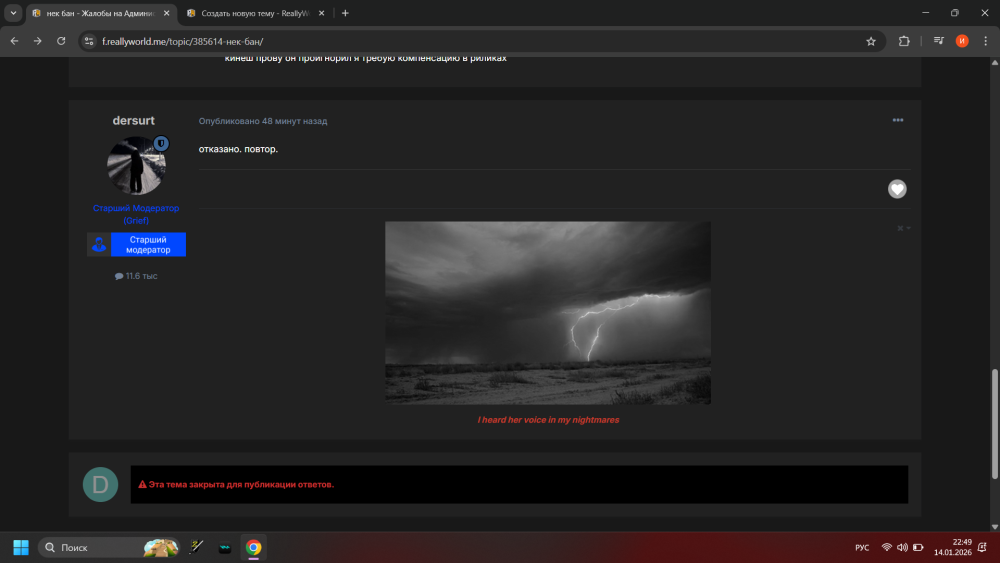Open the pen app icon in taskbar
This screenshot has height=563, width=1000.
coord(196,547)
